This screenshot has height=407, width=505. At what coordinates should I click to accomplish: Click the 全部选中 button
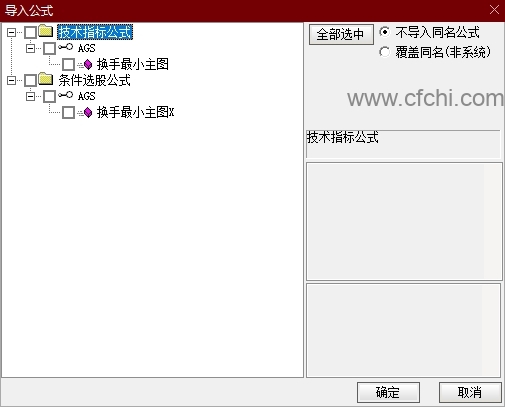coord(341,34)
